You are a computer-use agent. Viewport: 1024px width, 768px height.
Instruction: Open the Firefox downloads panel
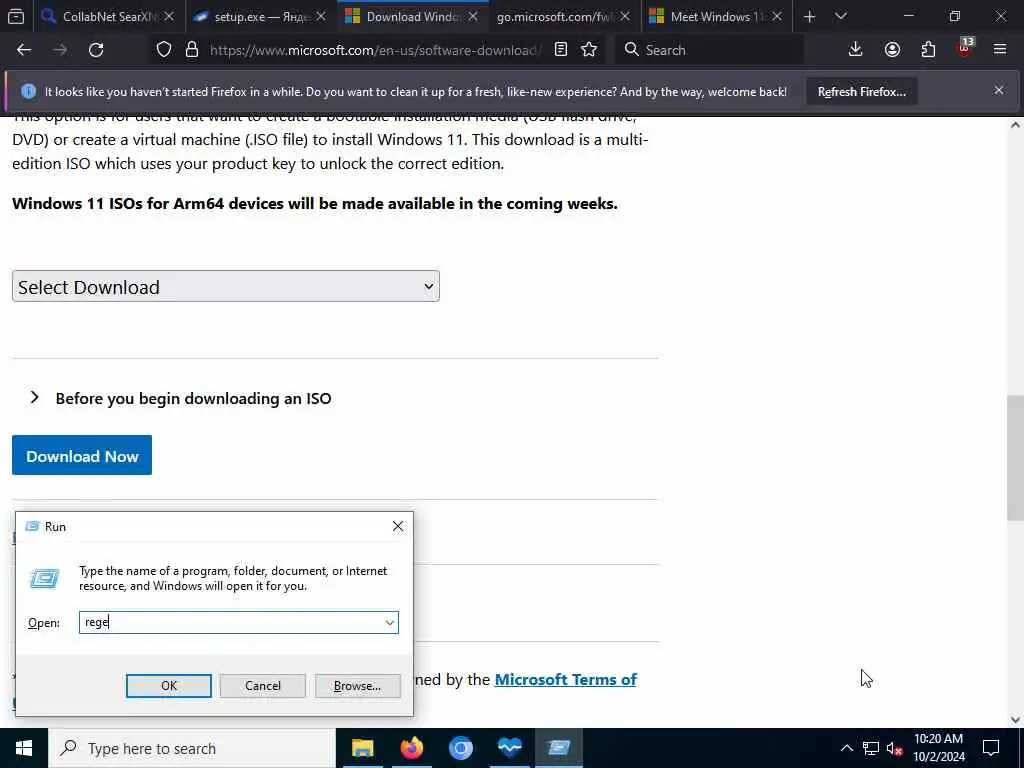(x=856, y=50)
